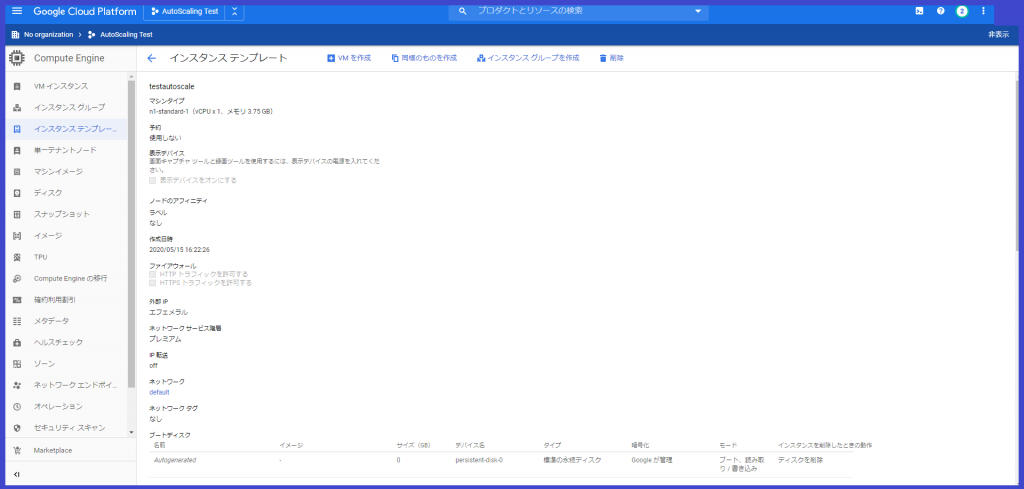Click the TPU sidebar icon

coord(17,257)
